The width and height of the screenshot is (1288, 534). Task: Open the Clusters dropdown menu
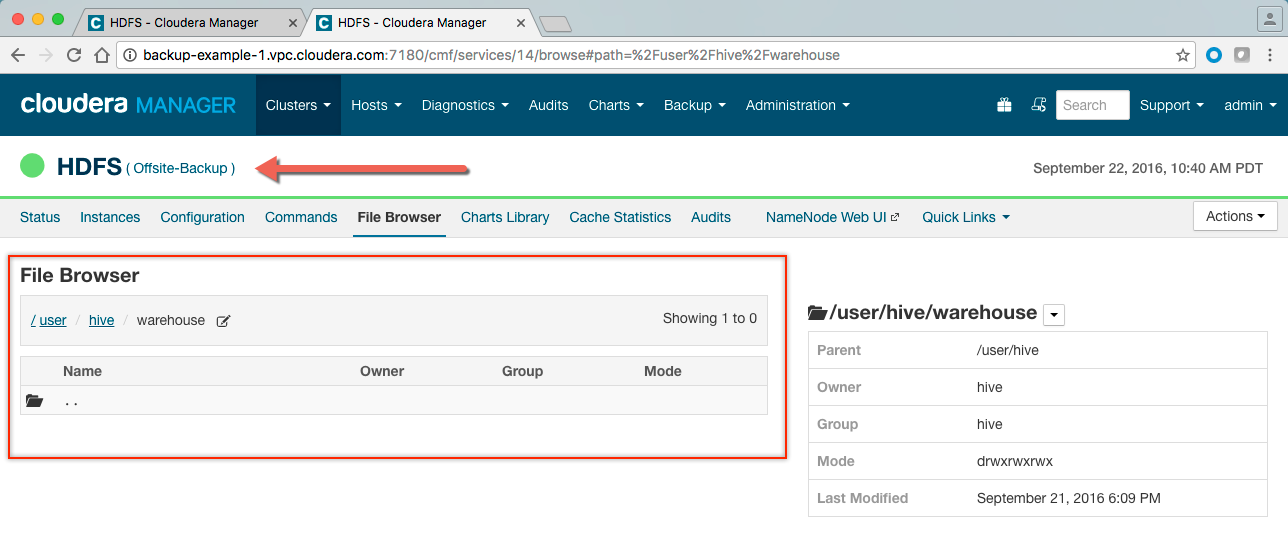click(x=298, y=105)
